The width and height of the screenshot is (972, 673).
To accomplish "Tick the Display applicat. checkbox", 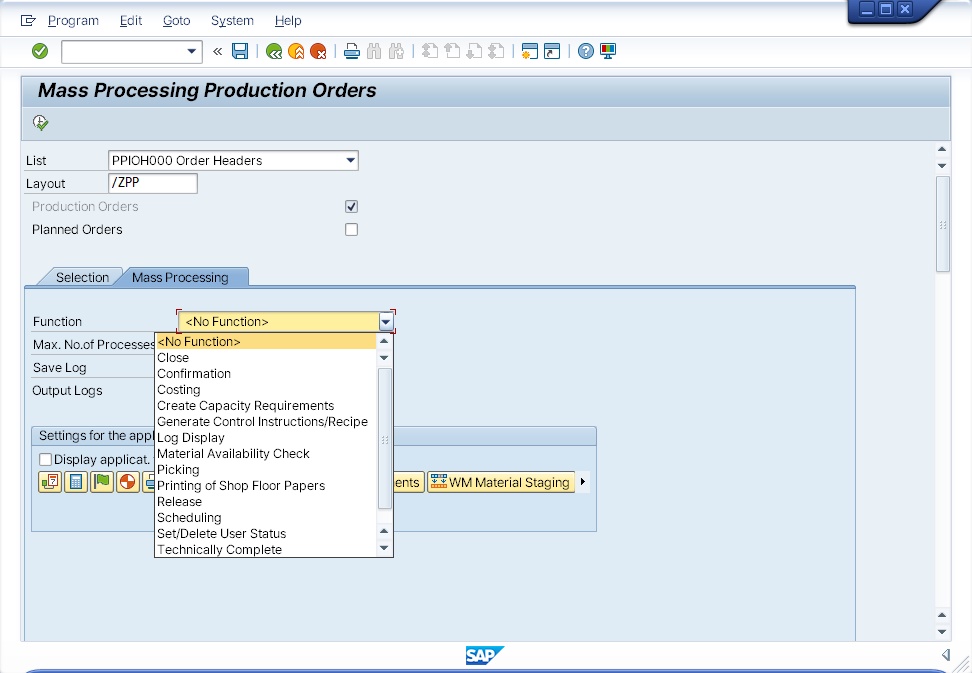I will 45,459.
